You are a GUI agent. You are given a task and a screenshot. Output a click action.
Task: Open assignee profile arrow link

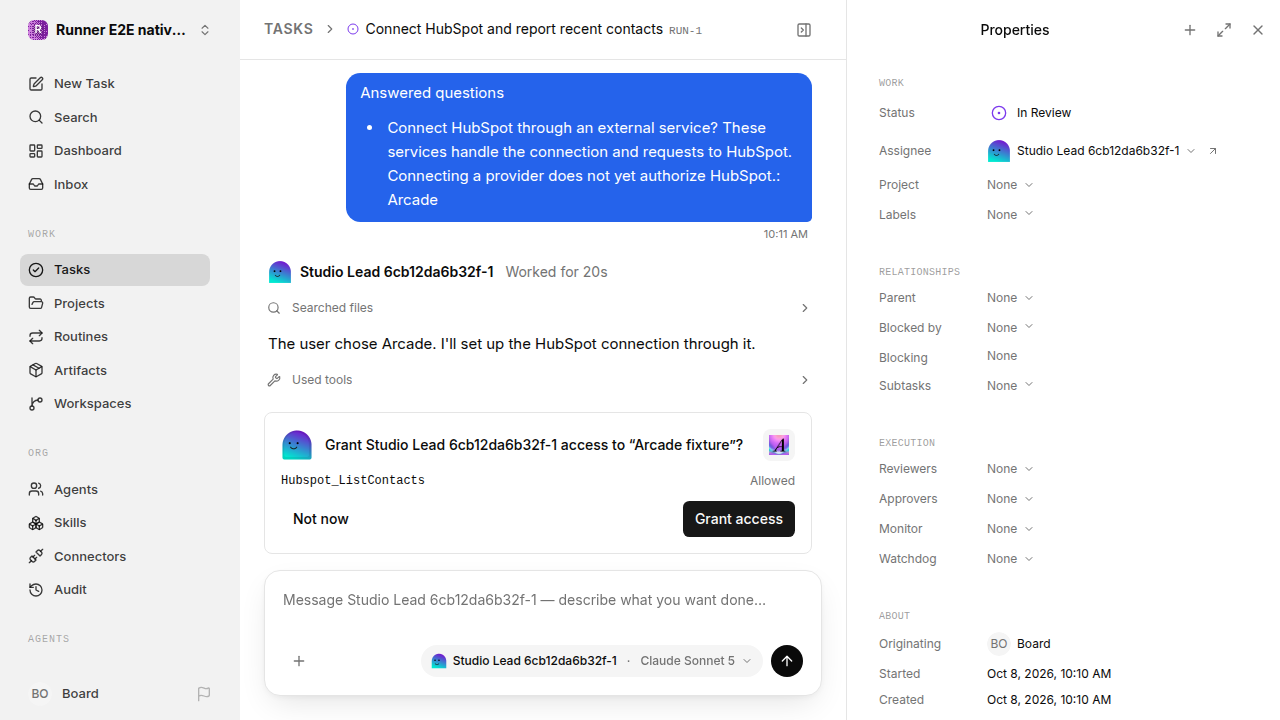pos(1213,151)
